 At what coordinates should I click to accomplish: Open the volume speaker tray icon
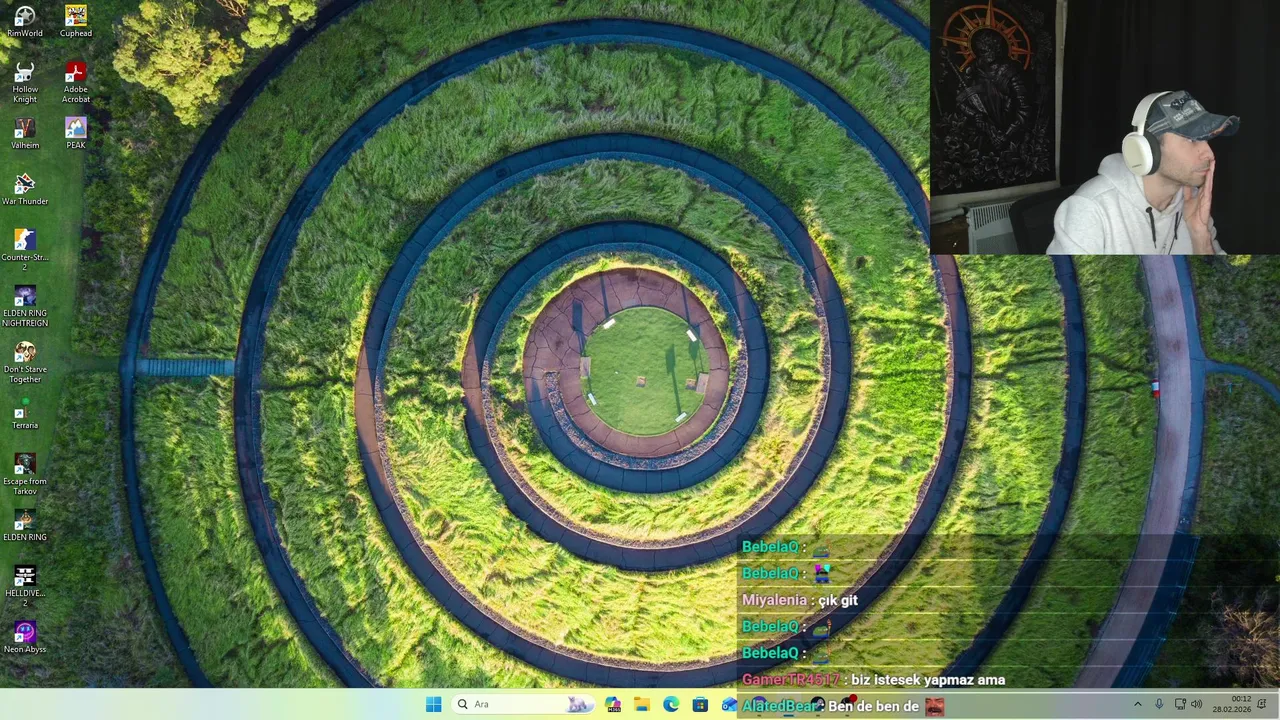pyautogui.click(x=1197, y=704)
